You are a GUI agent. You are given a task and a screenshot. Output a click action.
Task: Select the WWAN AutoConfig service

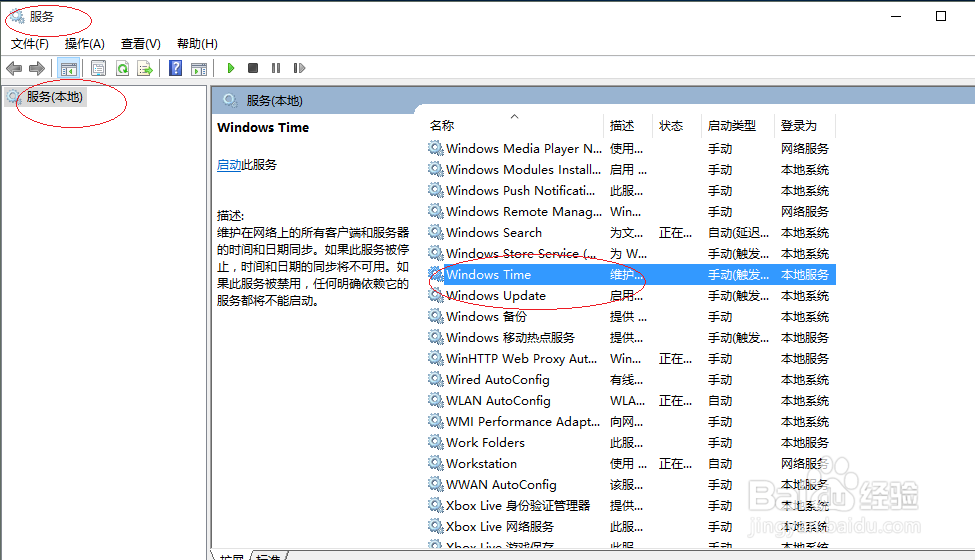631,485
